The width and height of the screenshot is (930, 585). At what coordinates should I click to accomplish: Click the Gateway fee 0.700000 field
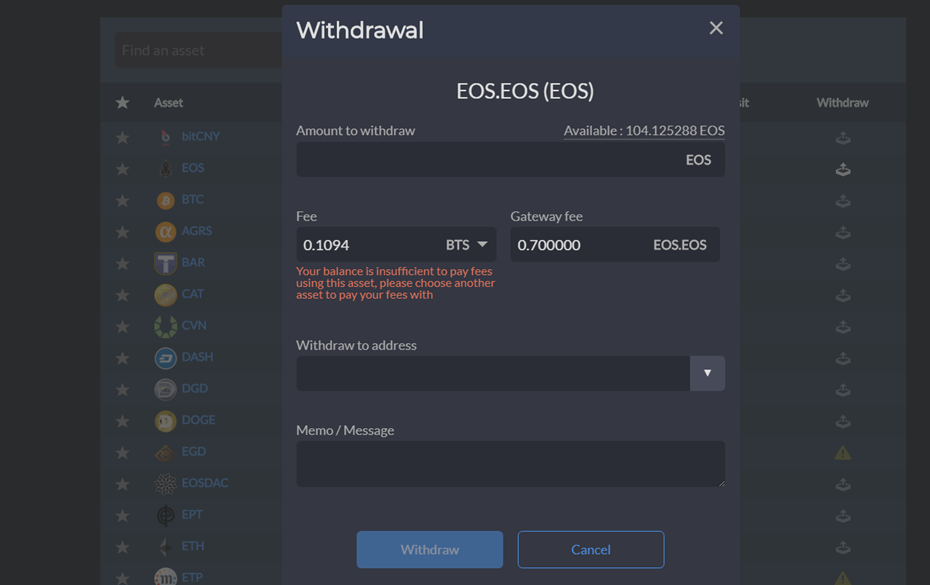tap(615, 244)
